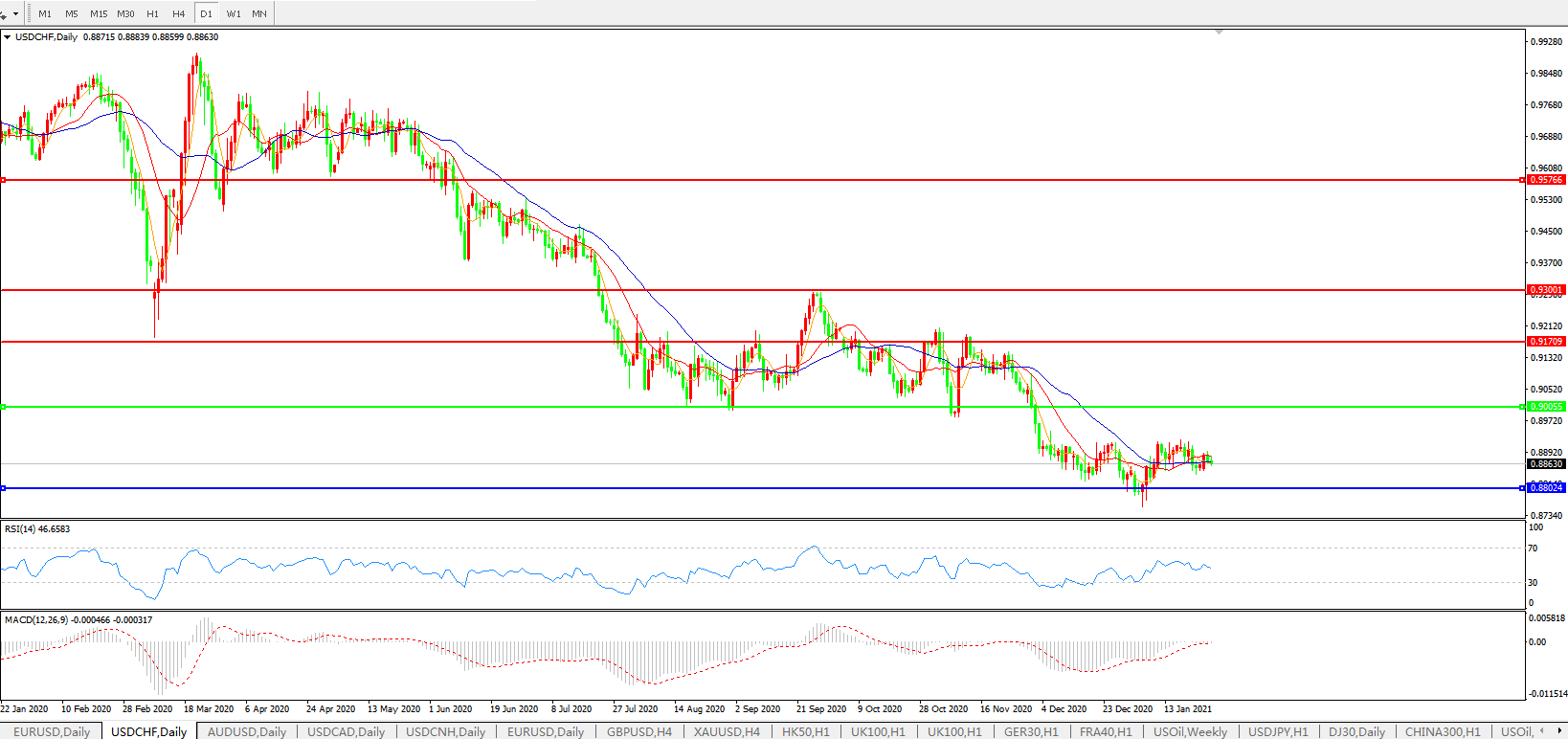Switch to the M1 timeframe
The image size is (1568, 739).
(45, 14)
